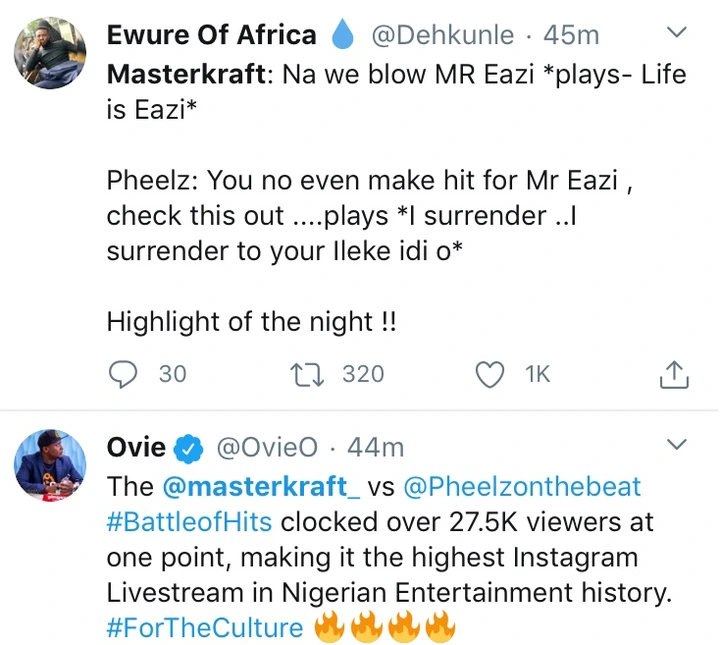720x645 pixels.
Task: View the 320 retweets count
Action: tap(362, 374)
